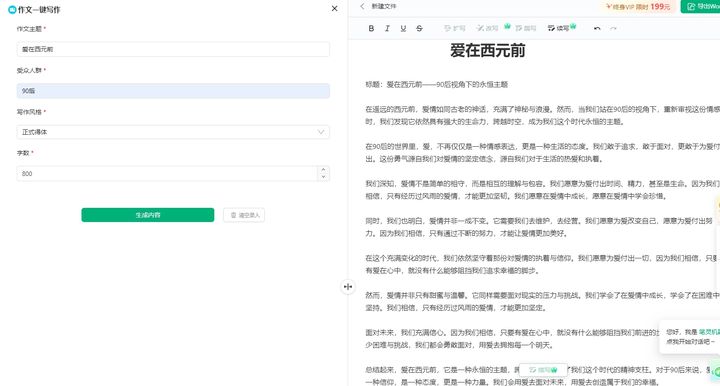Click the paragraph starting 我们深知
Screen dimensions: 720x386
542,190
